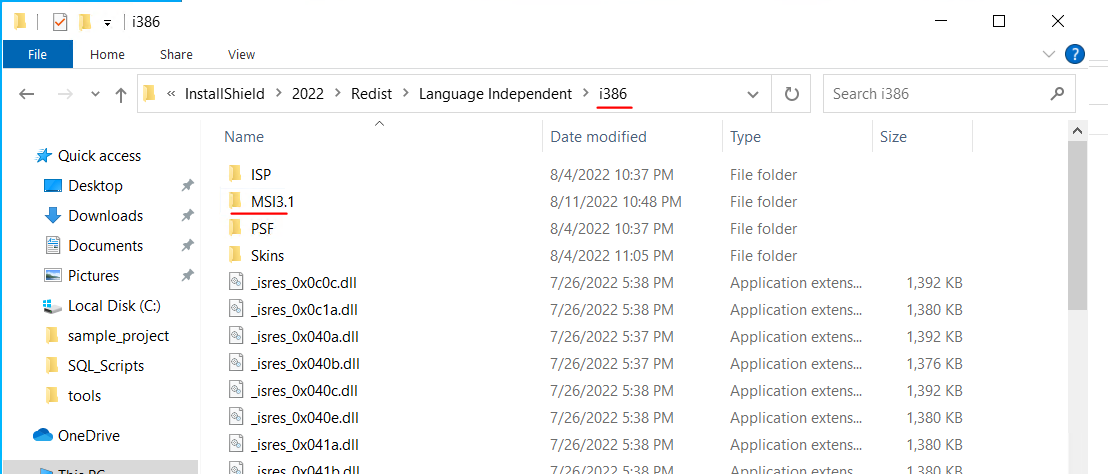
Task: Select _isres_0x0c0c.dll file icon
Action: [236, 283]
